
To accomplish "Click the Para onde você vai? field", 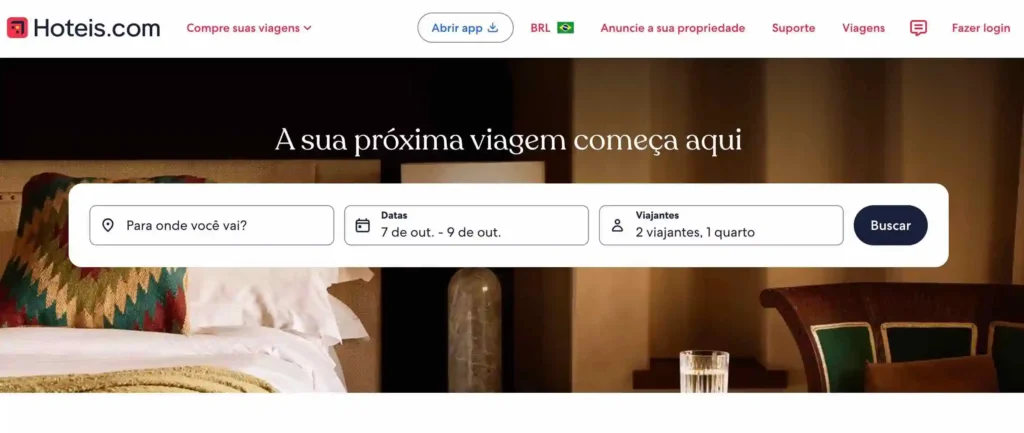I will [212, 225].
